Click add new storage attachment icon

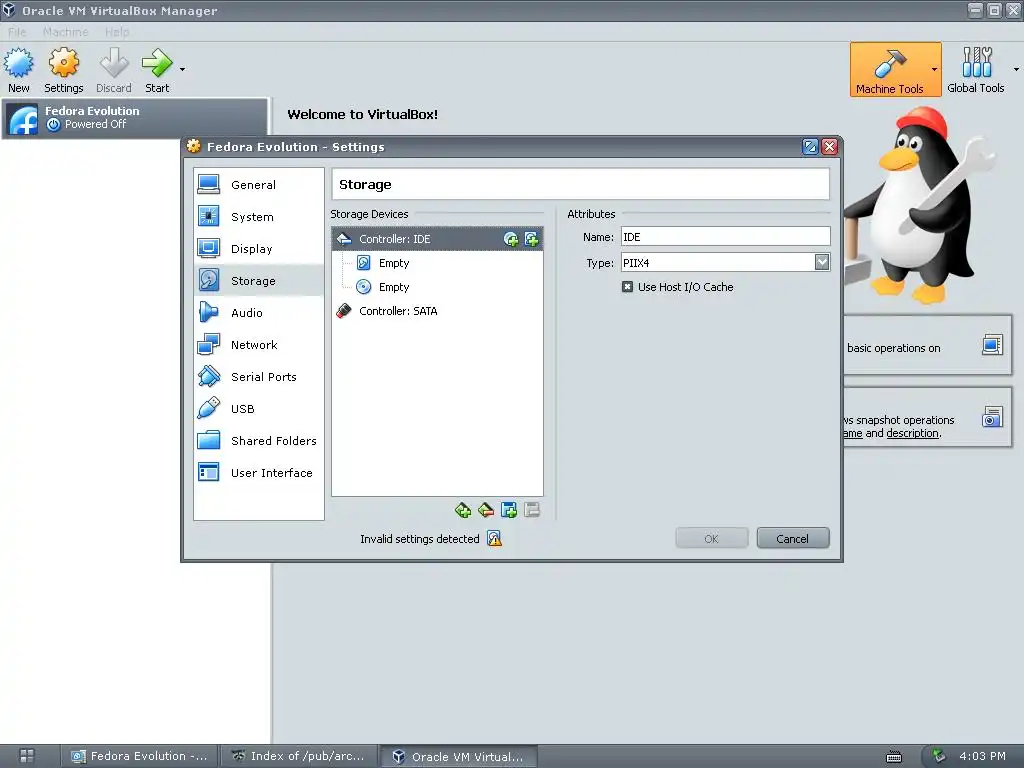(x=509, y=511)
